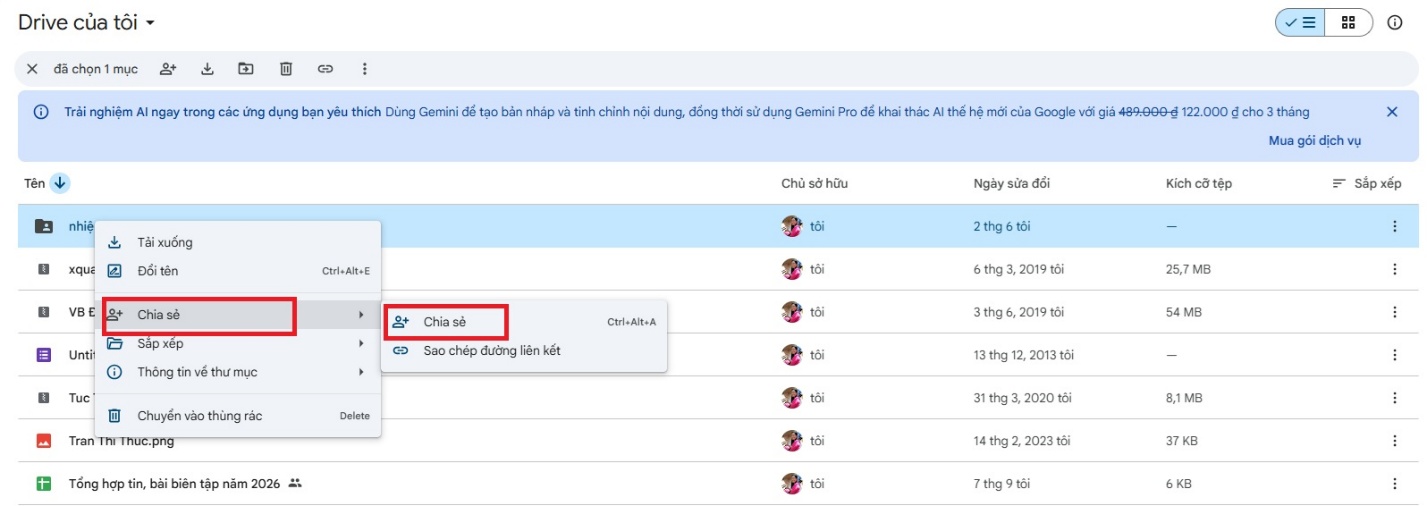This screenshot has height=506, width=1427.
Task: Click the Tran Thi Thuc.png image file icon
Action: (43, 441)
